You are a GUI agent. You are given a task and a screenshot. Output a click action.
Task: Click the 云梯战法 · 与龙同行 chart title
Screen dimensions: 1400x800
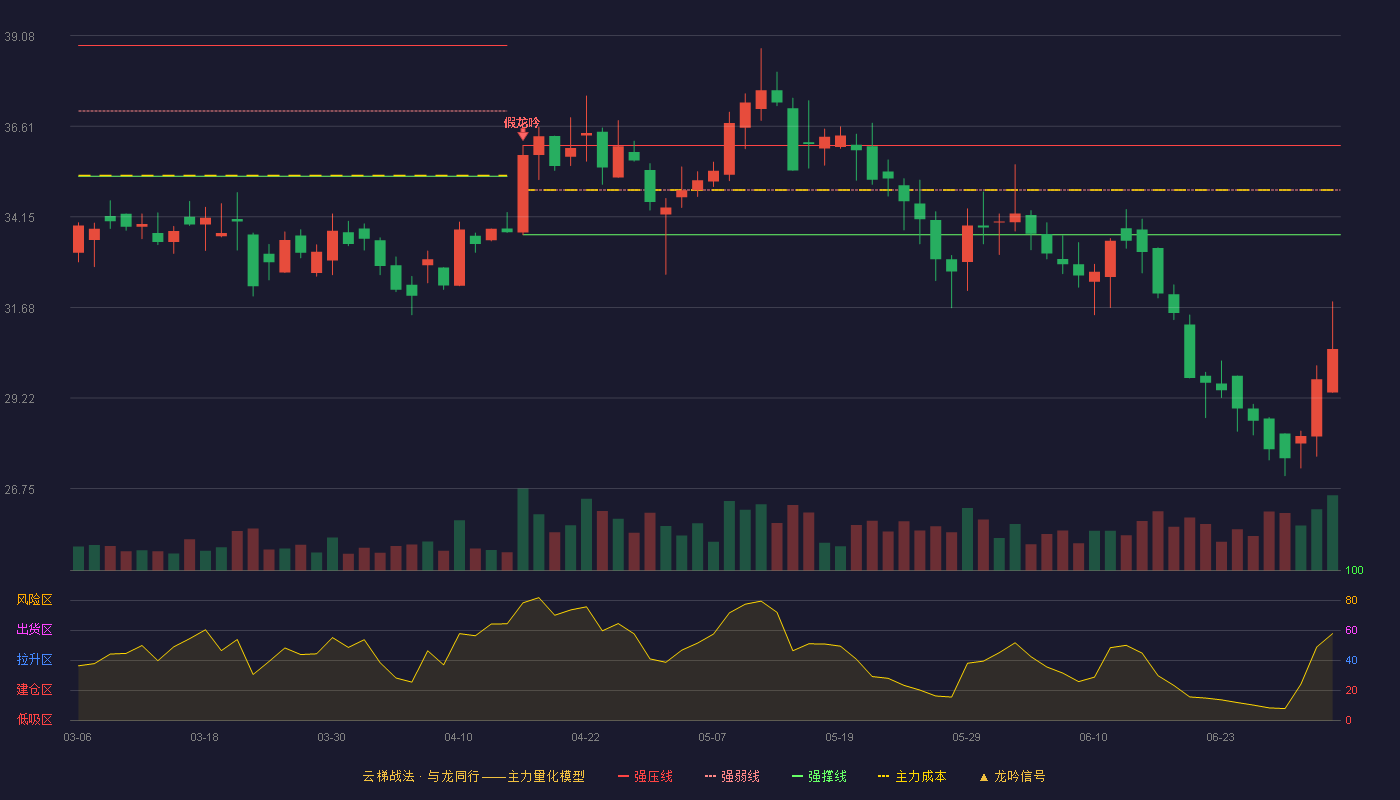click(x=474, y=776)
